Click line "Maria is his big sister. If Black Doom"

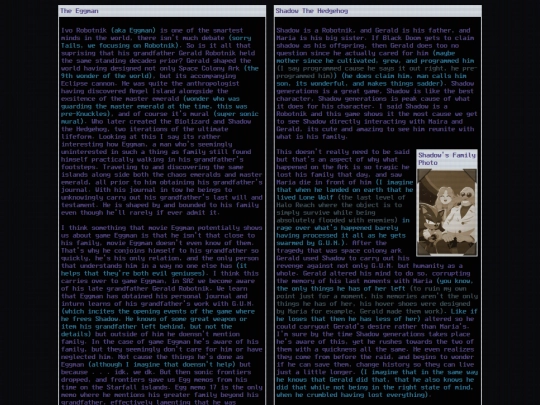375,38
